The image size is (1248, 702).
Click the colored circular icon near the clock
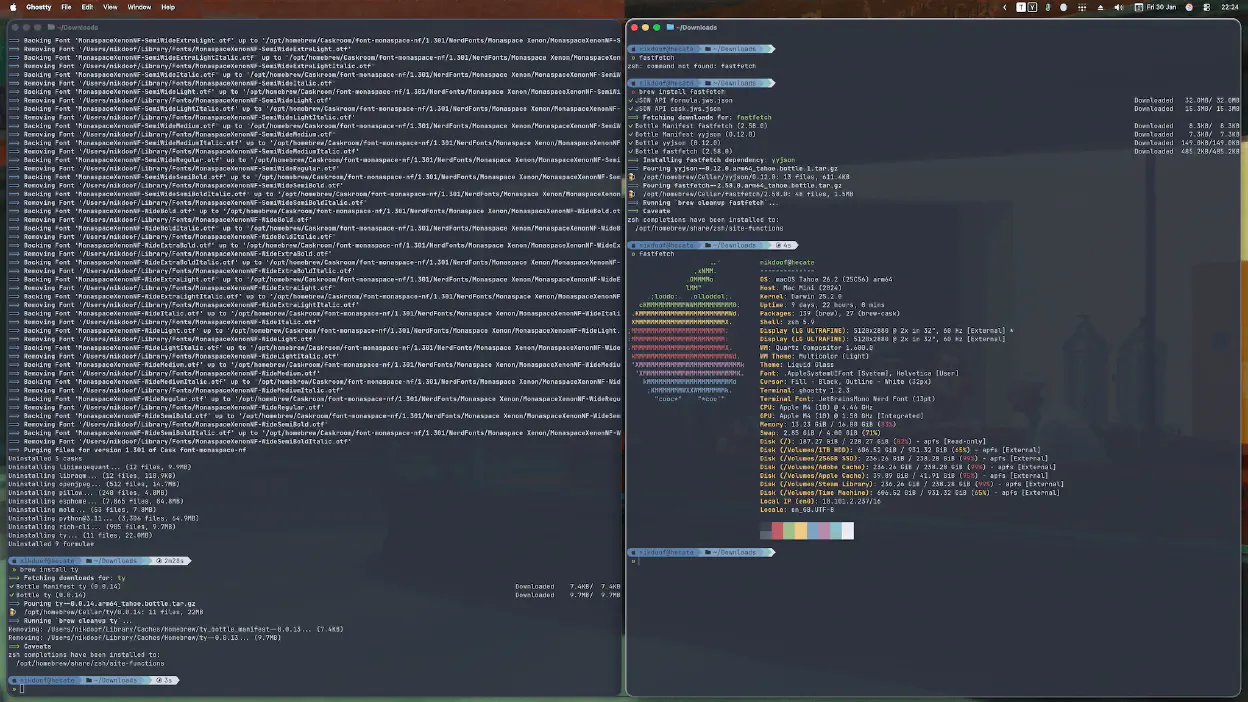[1188, 7]
